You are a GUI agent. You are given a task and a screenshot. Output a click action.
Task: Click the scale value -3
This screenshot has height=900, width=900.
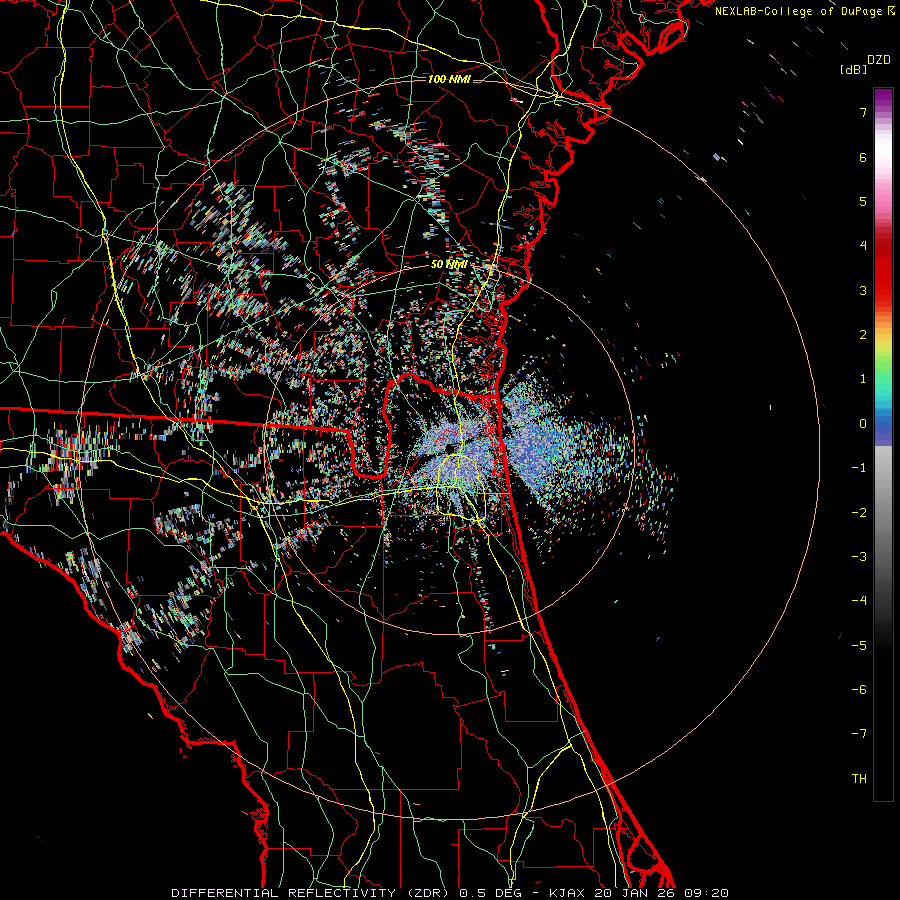[859, 557]
